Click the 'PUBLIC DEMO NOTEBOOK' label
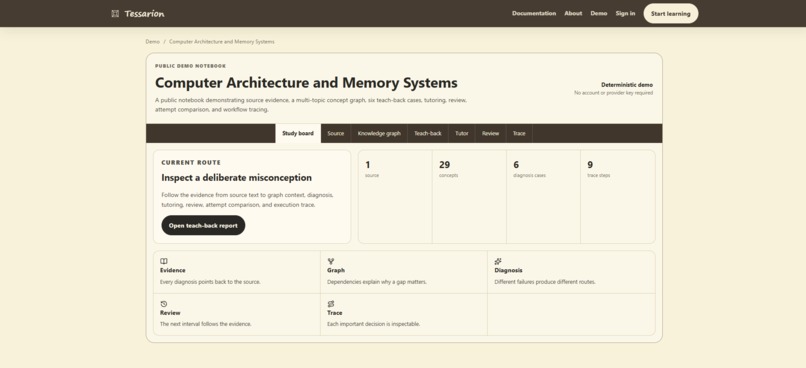Screen dimensions: 806x368 click(x=190, y=66)
